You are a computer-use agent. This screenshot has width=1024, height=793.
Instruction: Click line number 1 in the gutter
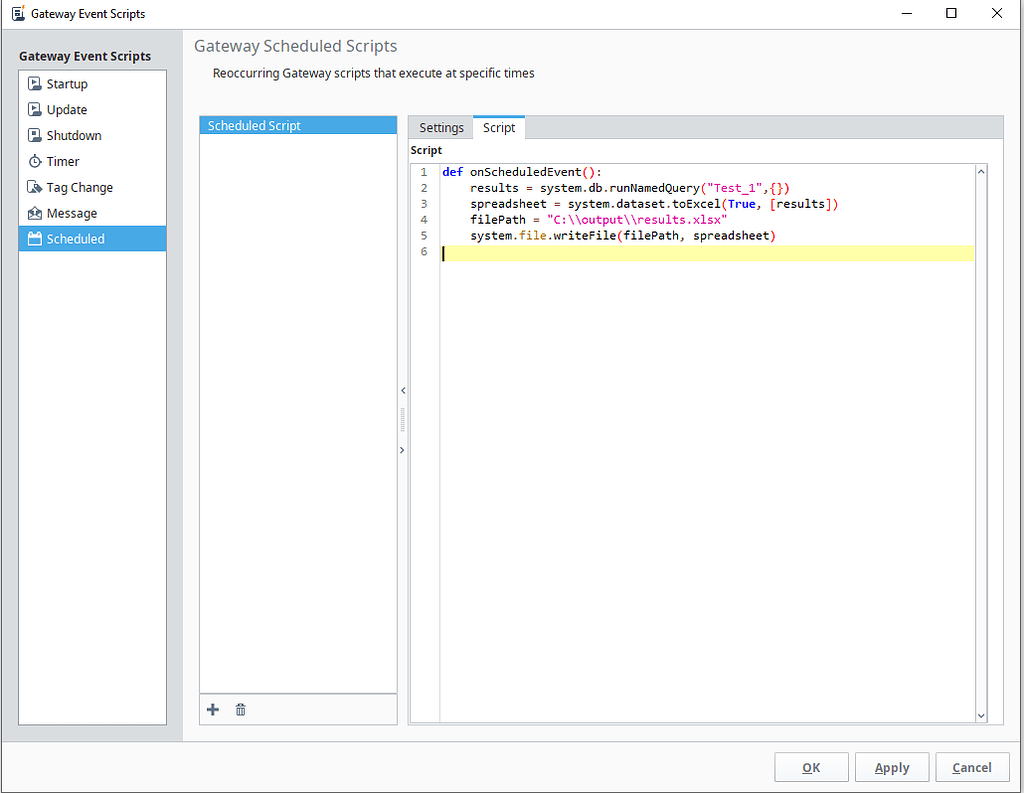(424, 172)
